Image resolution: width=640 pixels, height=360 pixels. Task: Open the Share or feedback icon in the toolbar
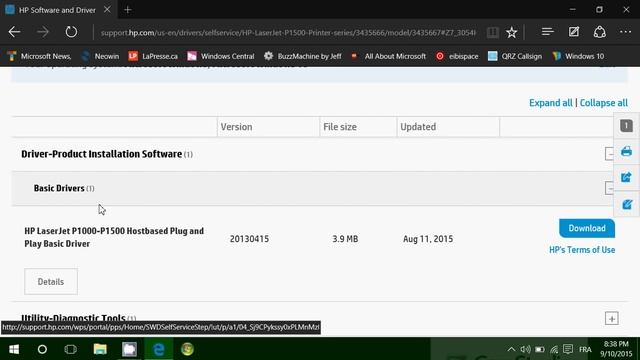pos(600,32)
